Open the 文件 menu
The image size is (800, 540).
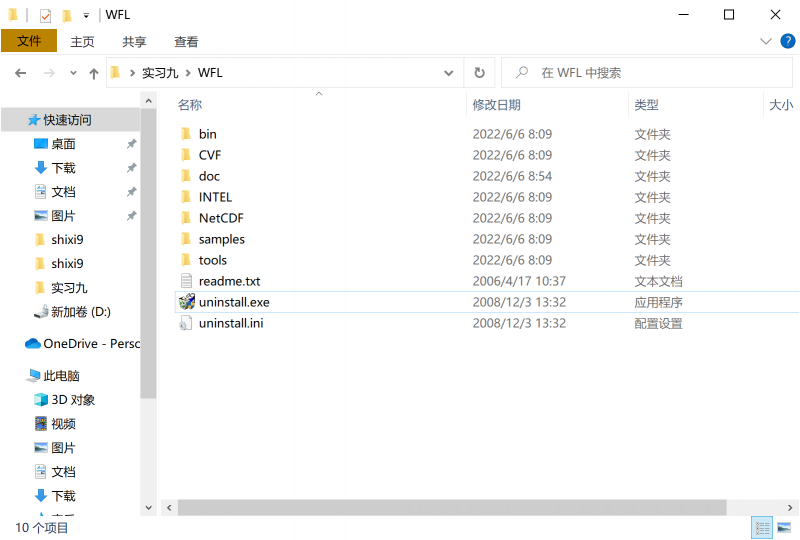[x=29, y=41]
